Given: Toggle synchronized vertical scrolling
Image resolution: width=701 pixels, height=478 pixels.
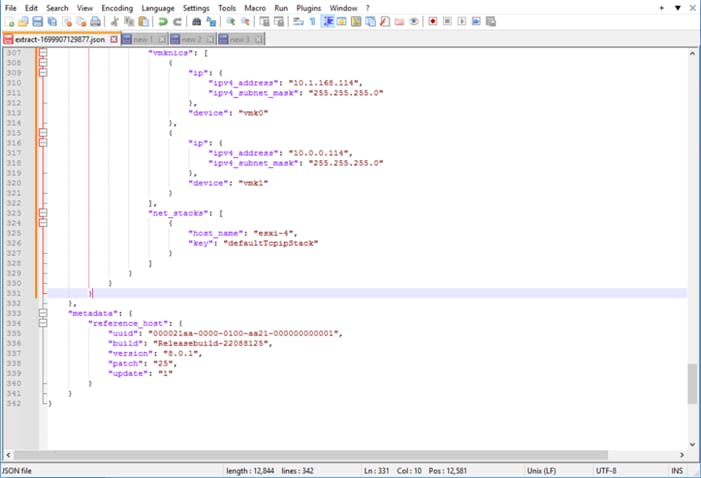Looking at the screenshot, I should (x=264, y=21).
